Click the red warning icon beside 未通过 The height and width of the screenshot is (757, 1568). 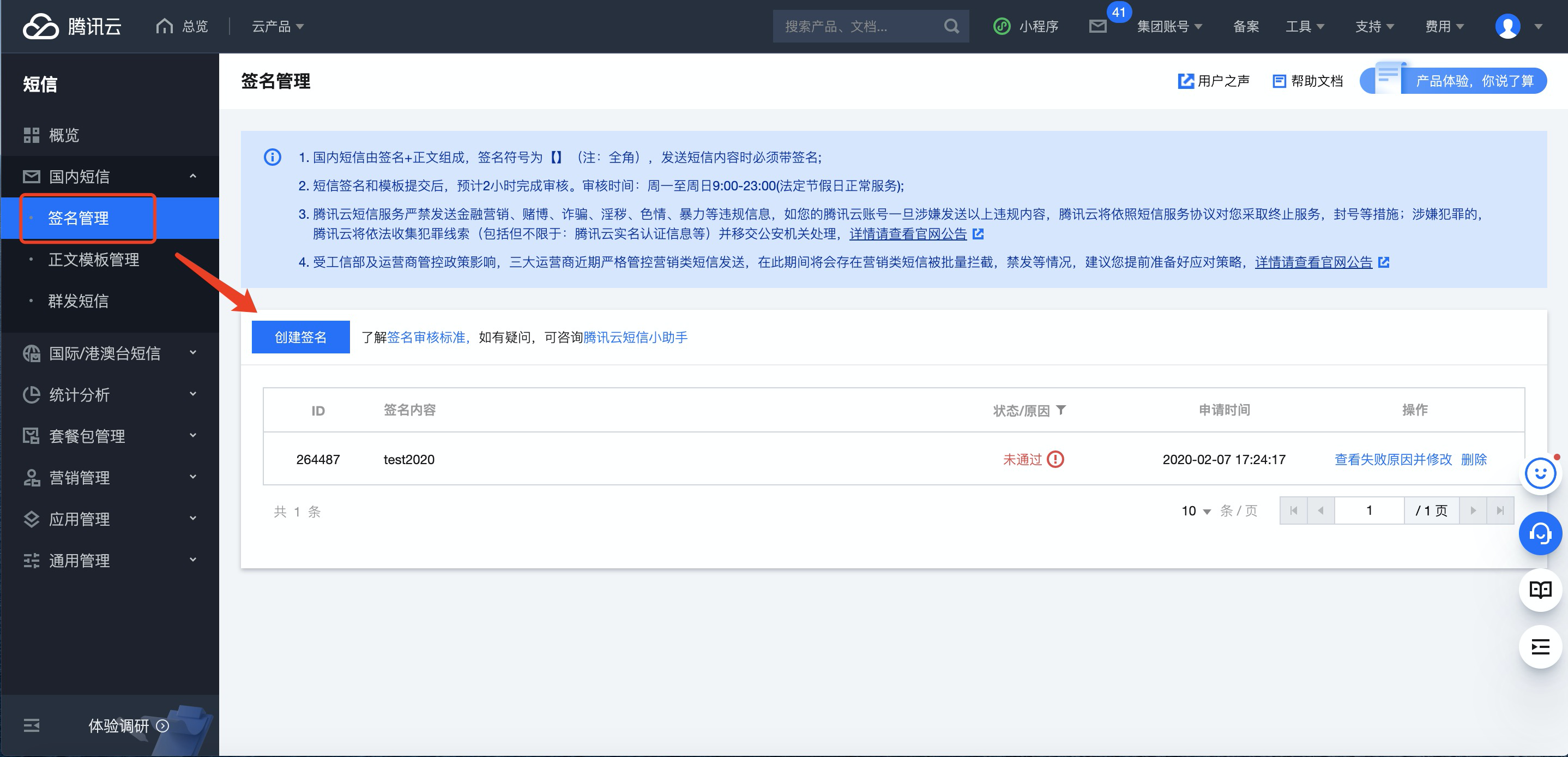(x=1055, y=459)
